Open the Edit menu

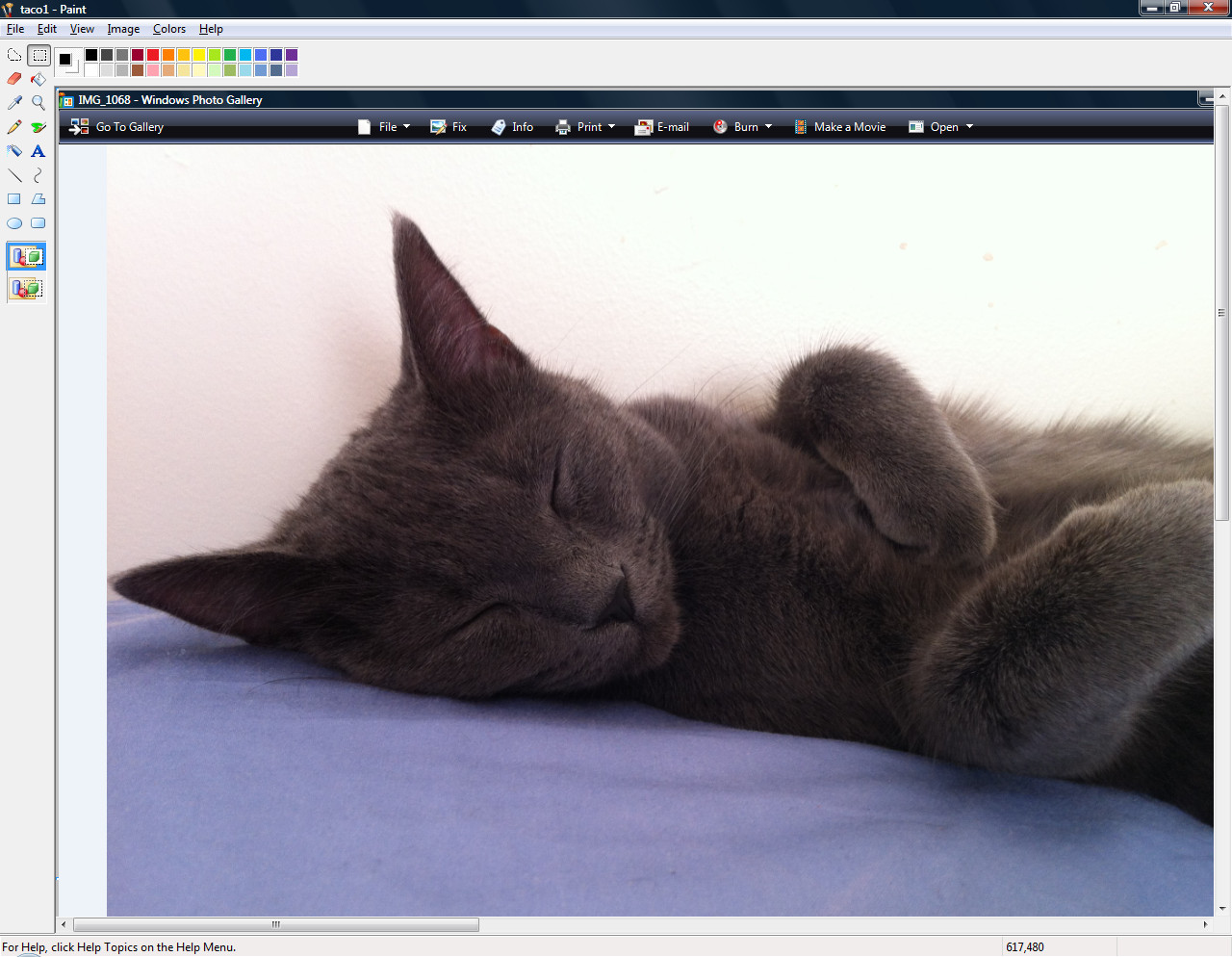coord(47,29)
